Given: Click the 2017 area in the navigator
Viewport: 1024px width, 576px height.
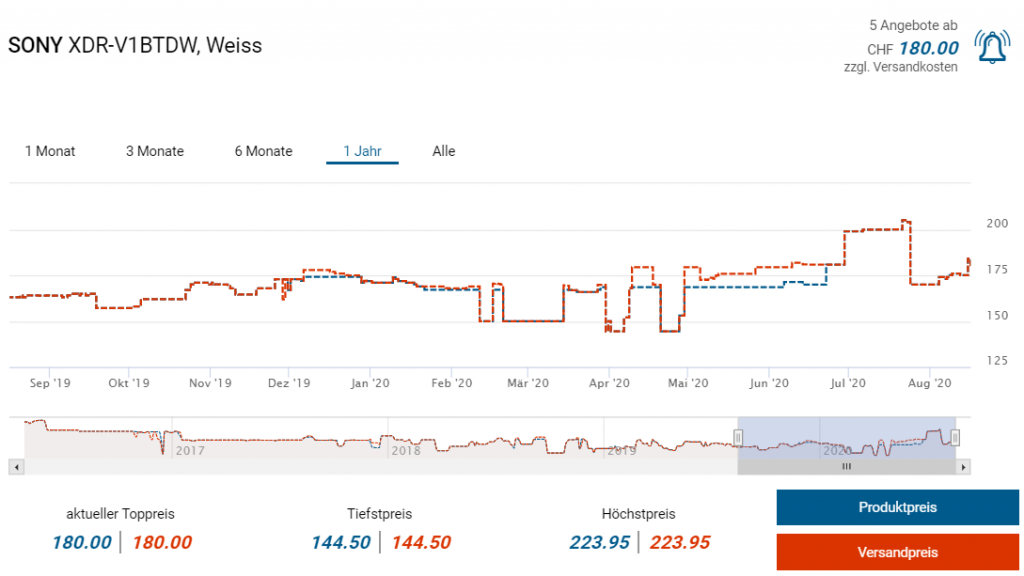Looking at the screenshot, I should (x=190, y=450).
